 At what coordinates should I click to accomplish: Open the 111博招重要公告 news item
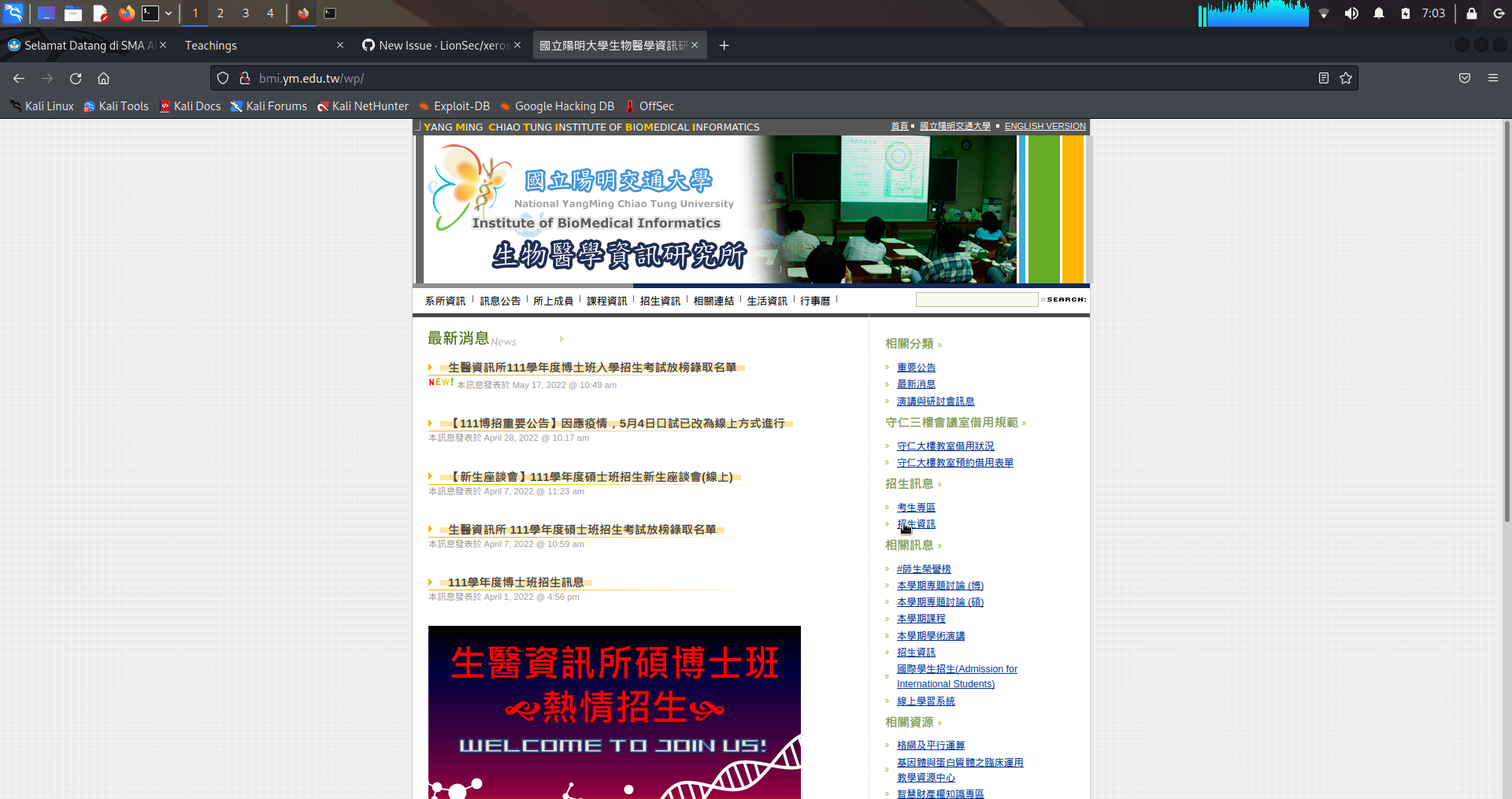click(617, 424)
